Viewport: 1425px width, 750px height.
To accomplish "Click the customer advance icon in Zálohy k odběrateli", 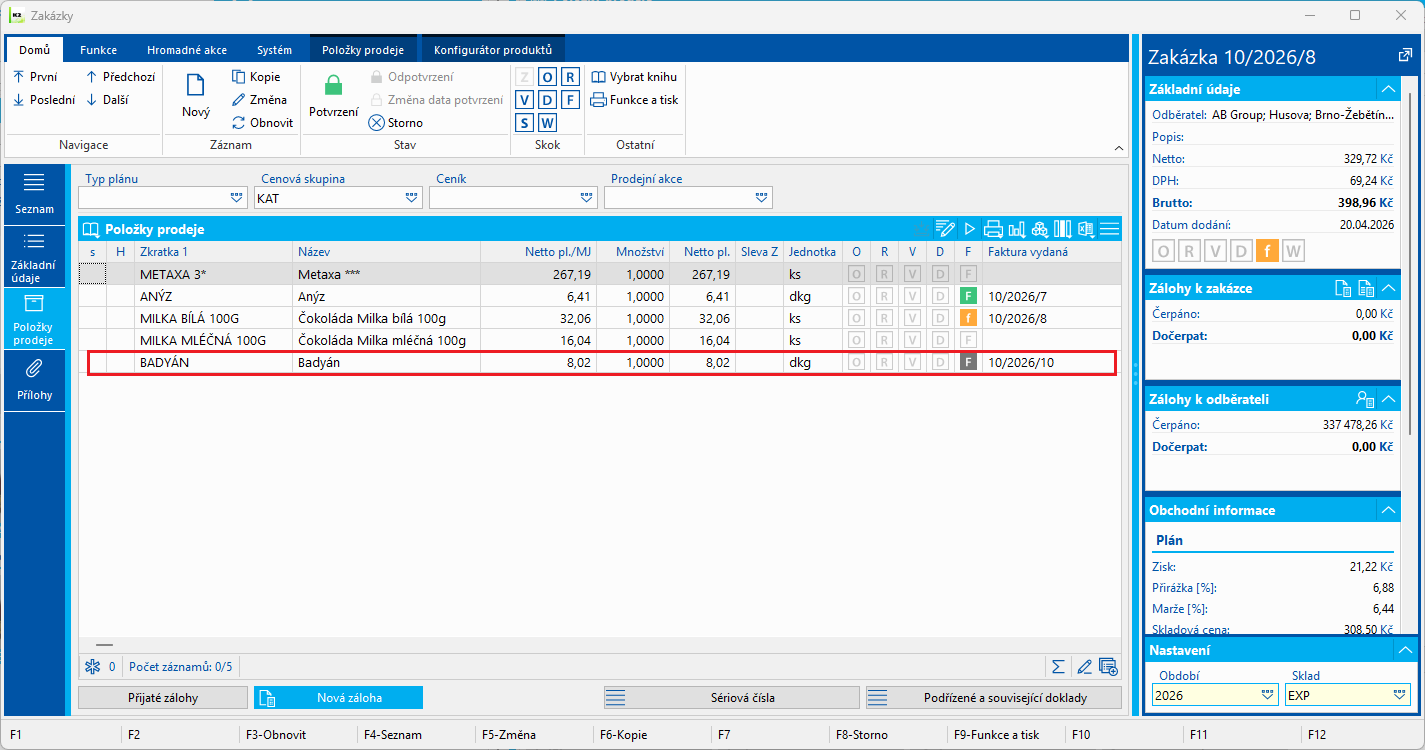I will pyautogui.click(x=1365, y=399).
